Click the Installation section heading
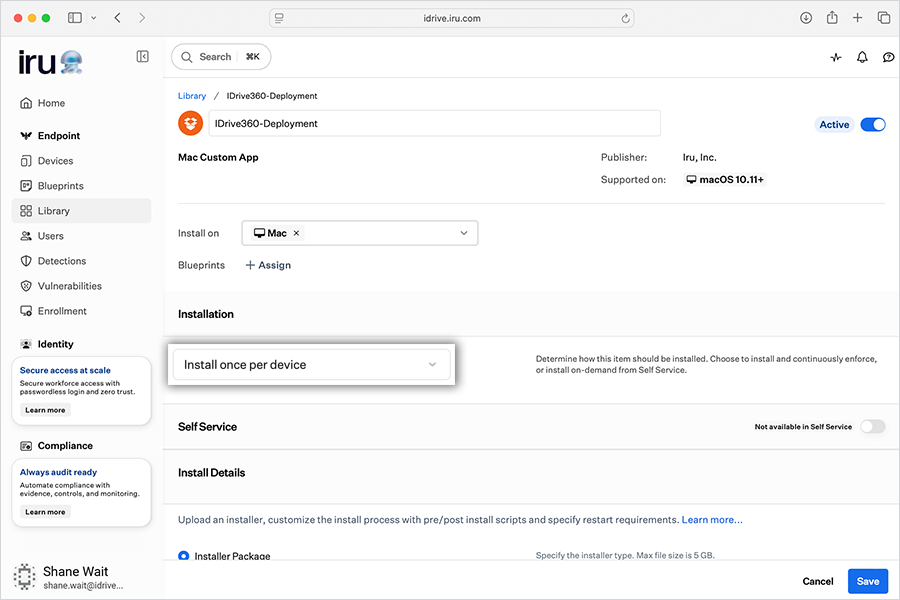This screenshot has height=600, width=900. pyautogui.click(x=205, y=314)
